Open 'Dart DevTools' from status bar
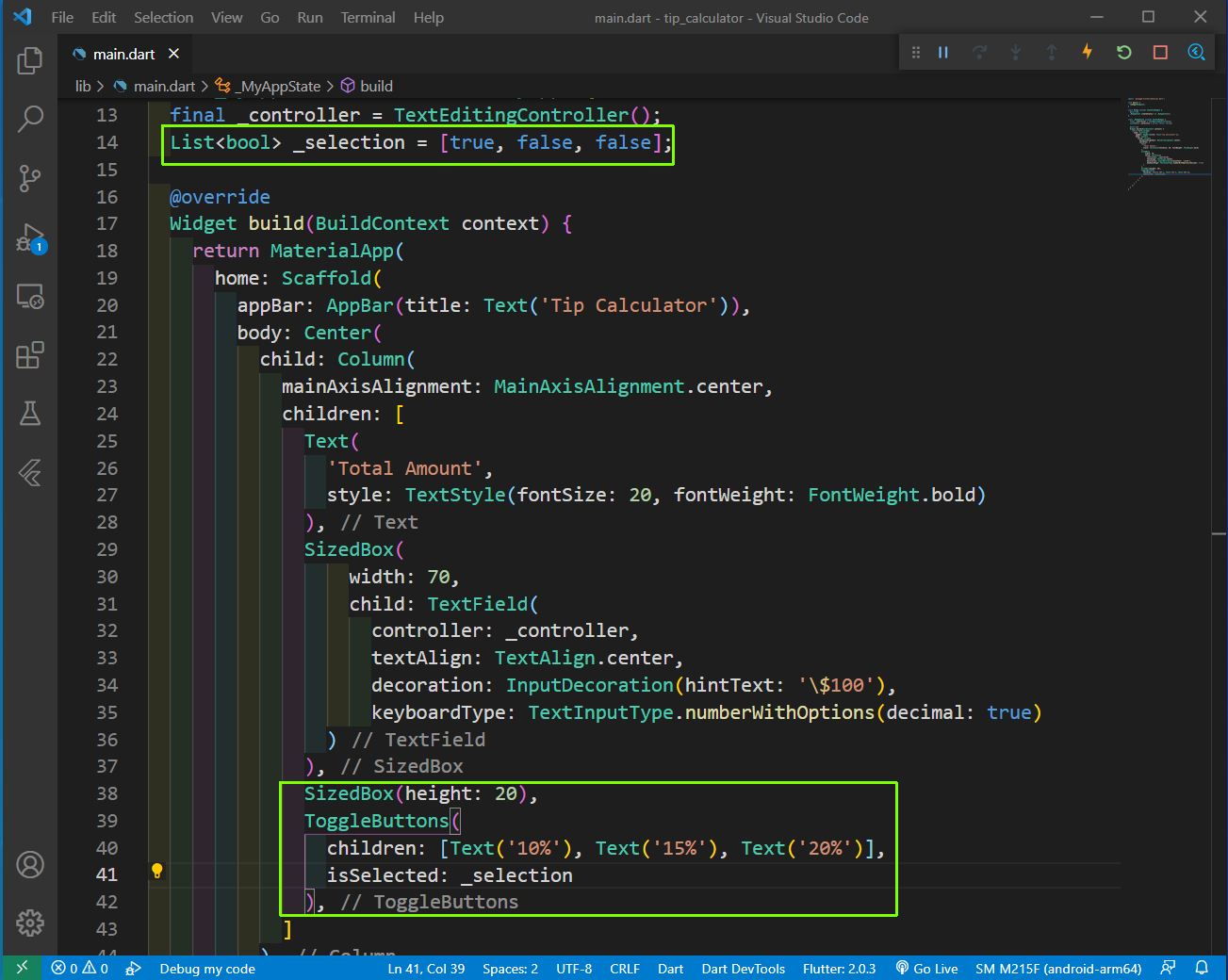 point(743,969)
